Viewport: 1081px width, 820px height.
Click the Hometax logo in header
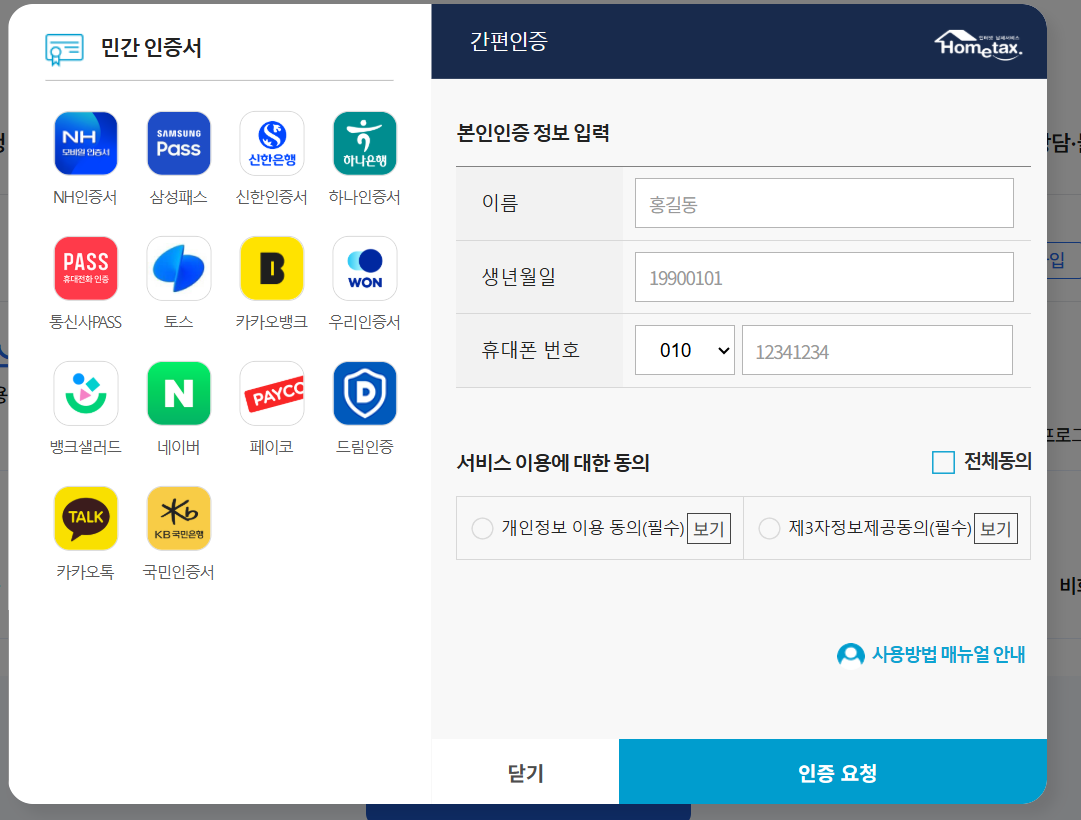978,45
